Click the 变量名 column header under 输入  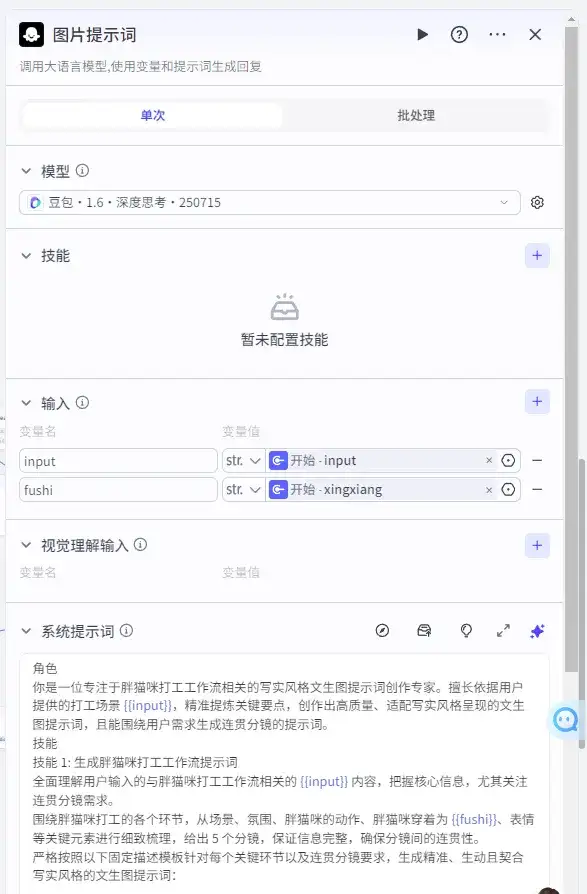click(38, 432)
